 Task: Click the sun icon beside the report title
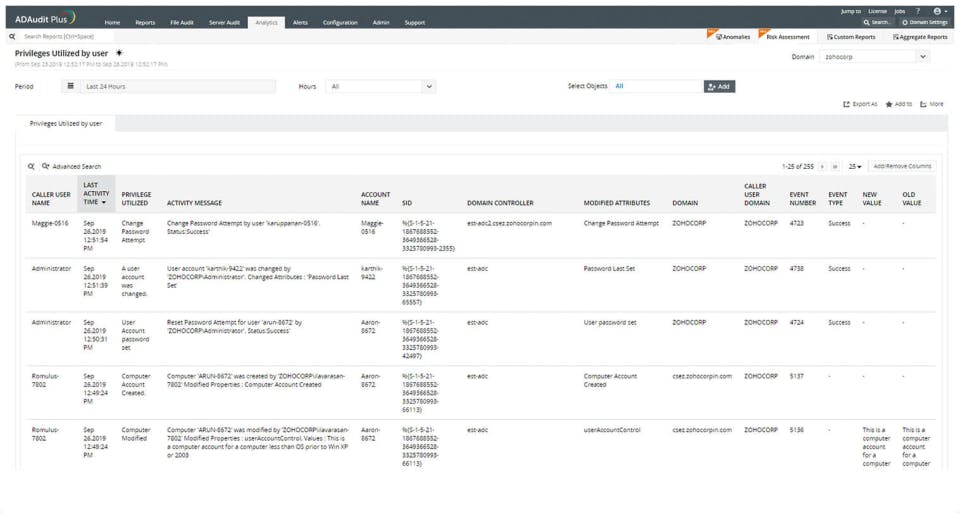[120, 53]
